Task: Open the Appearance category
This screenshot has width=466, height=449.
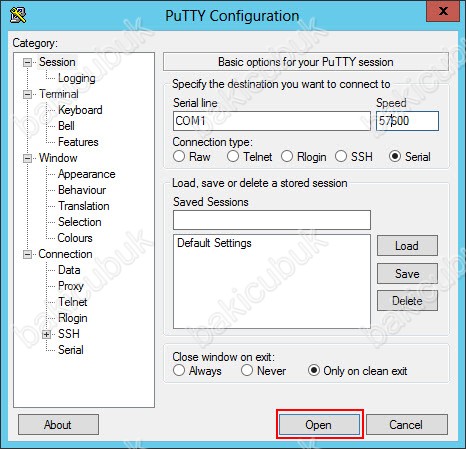Action: [86, 174]
